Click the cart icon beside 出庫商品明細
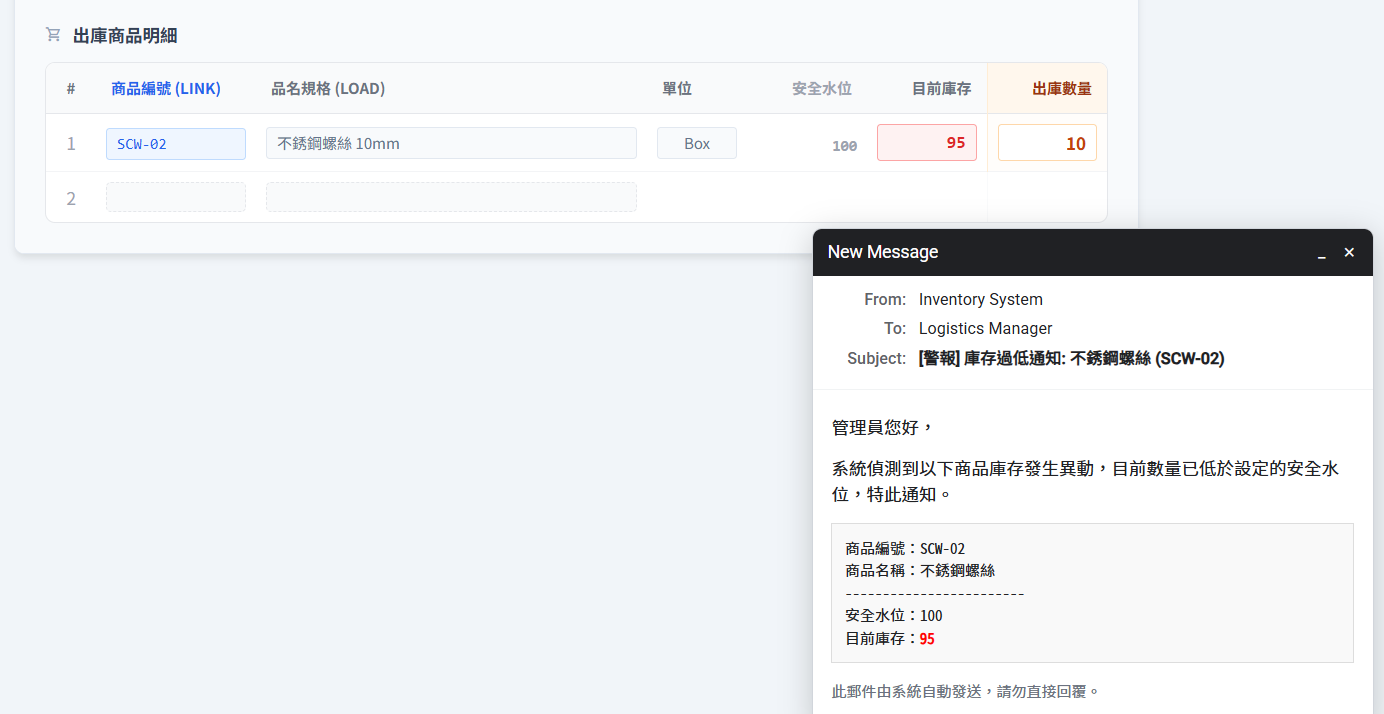 [53, 35]
